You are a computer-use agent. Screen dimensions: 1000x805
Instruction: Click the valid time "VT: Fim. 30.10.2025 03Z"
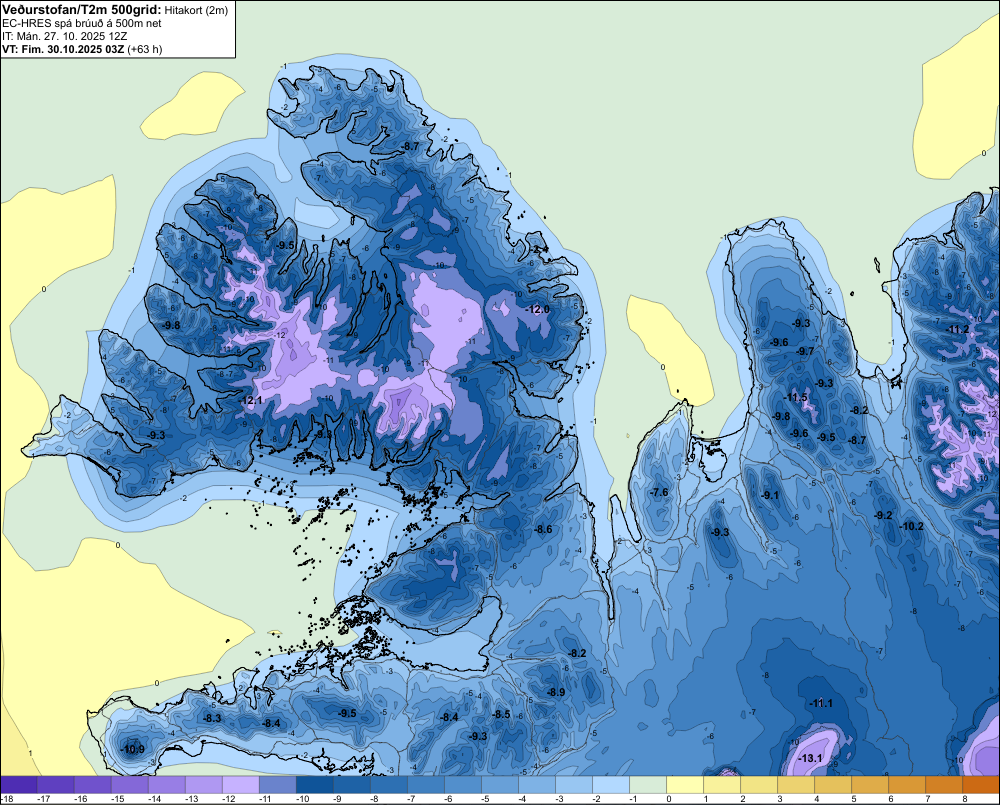pos(63,49)
